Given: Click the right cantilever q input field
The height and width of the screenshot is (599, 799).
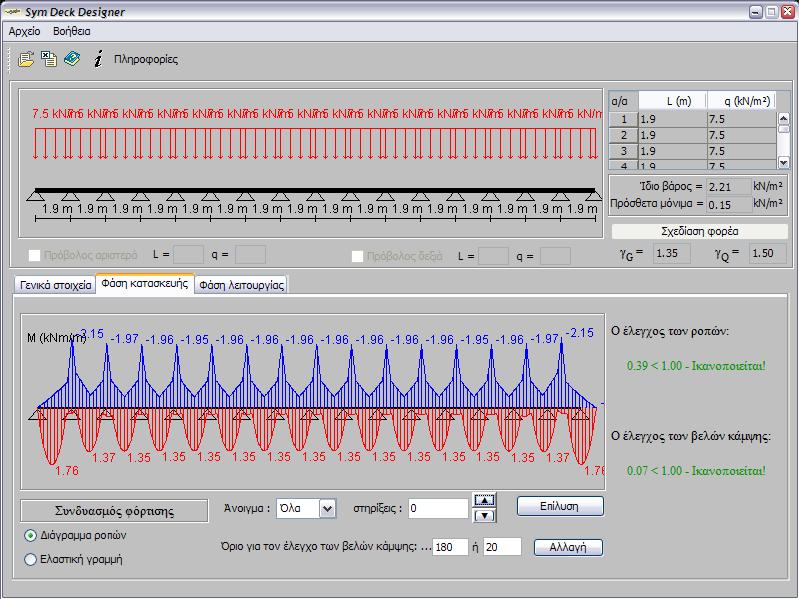Looking at the screenshot, I should pos(555,256).
